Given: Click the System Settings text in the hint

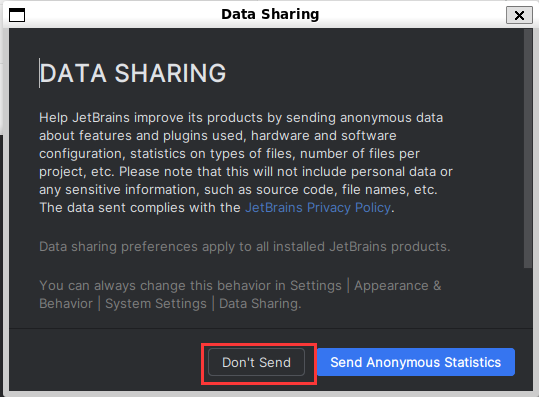Looking at the screenshot, I should 156,304.
